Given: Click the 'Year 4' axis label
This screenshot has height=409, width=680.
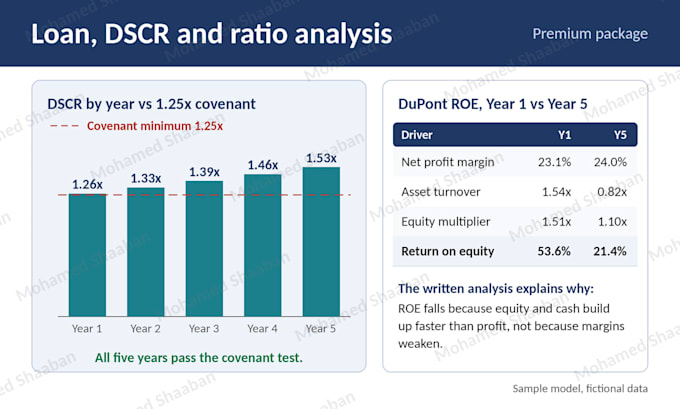Looking at the screenshot, I should 262,329.
